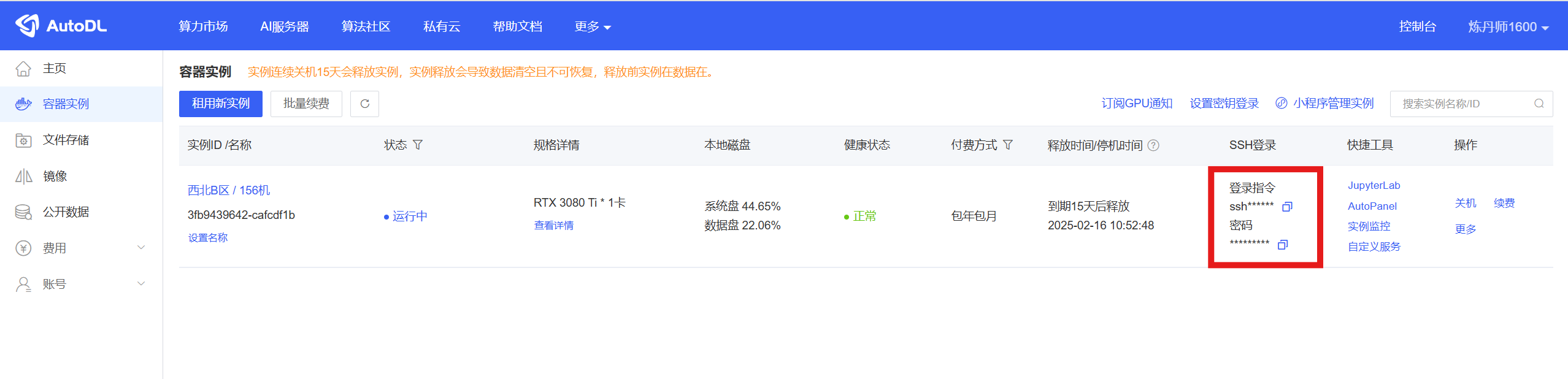Copy the SSH login command
The width and height of the screenshot is (1568, 379).
click(1287, 207)
